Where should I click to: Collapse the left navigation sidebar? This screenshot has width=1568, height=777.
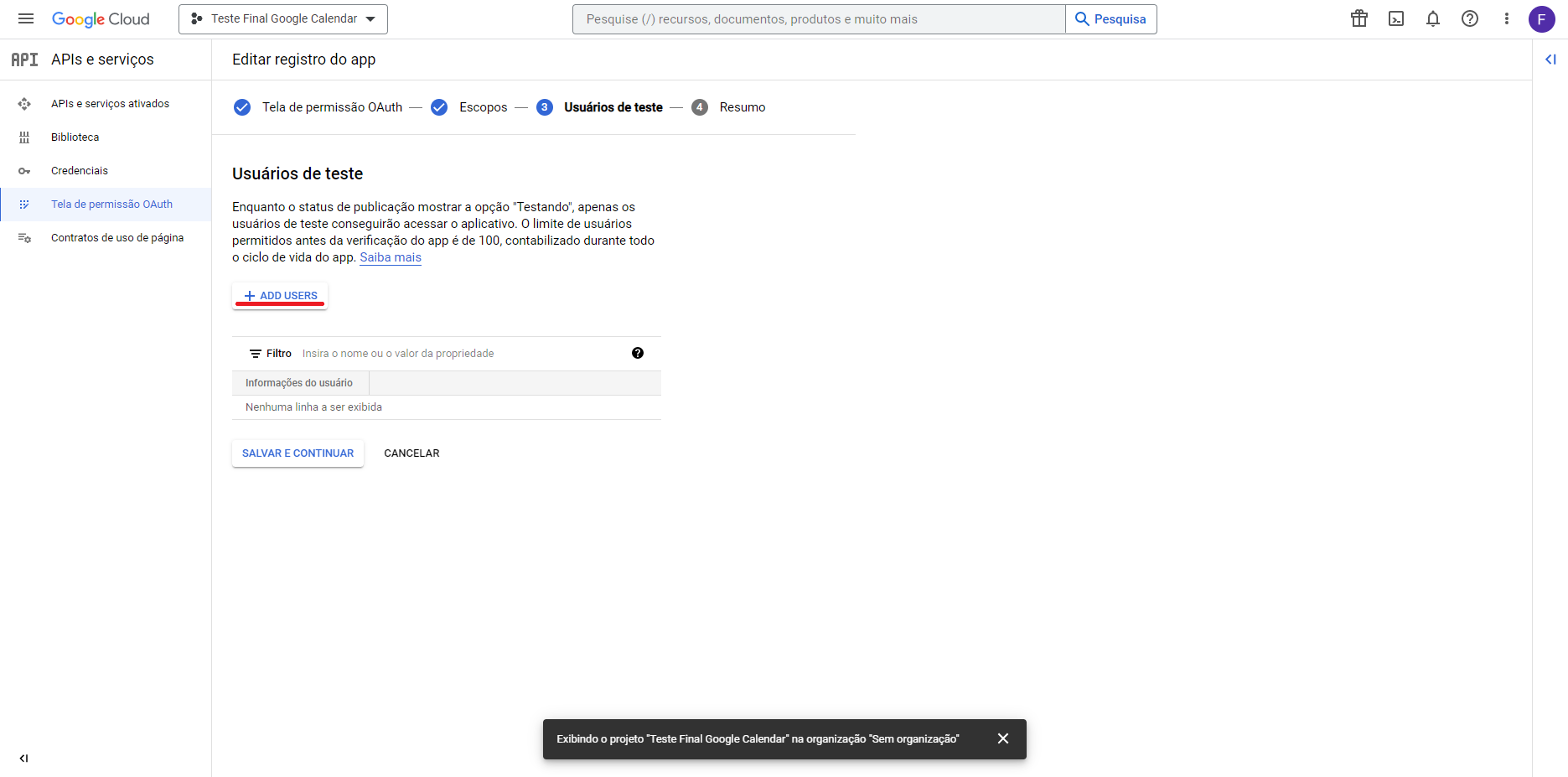pyautogui.click(x=23, y=758)
